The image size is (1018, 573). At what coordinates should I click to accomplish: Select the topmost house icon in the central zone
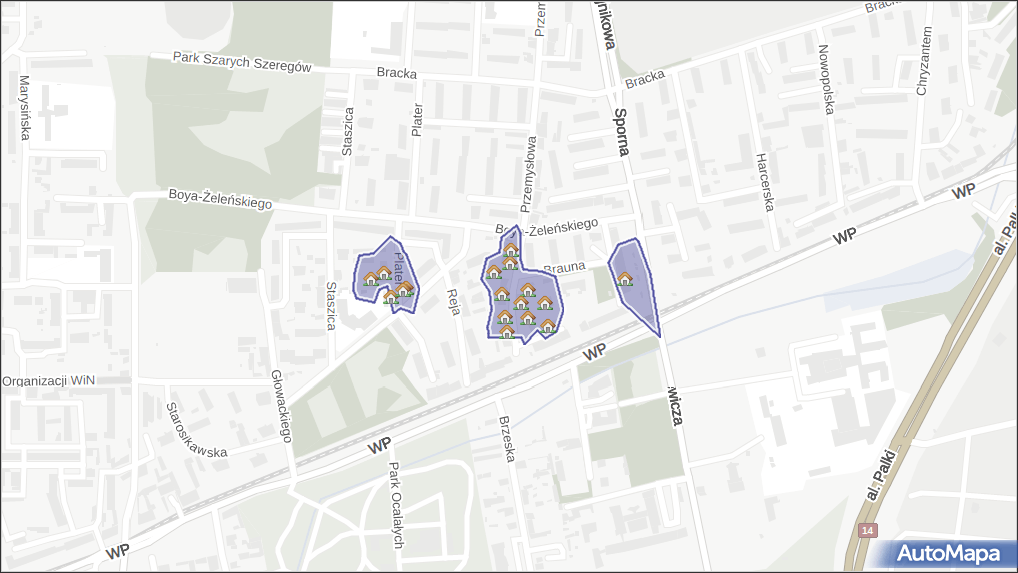click(510, 250)
